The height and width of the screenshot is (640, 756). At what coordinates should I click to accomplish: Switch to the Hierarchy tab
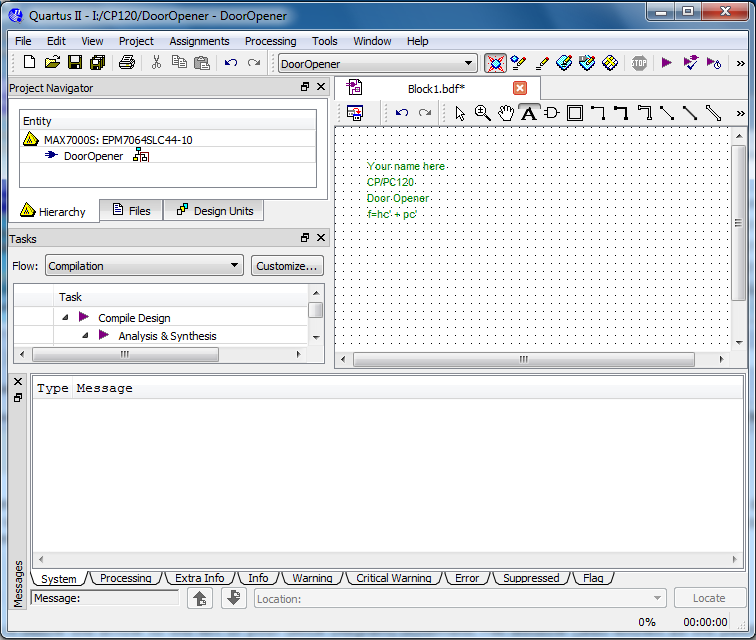coord(54,211)
